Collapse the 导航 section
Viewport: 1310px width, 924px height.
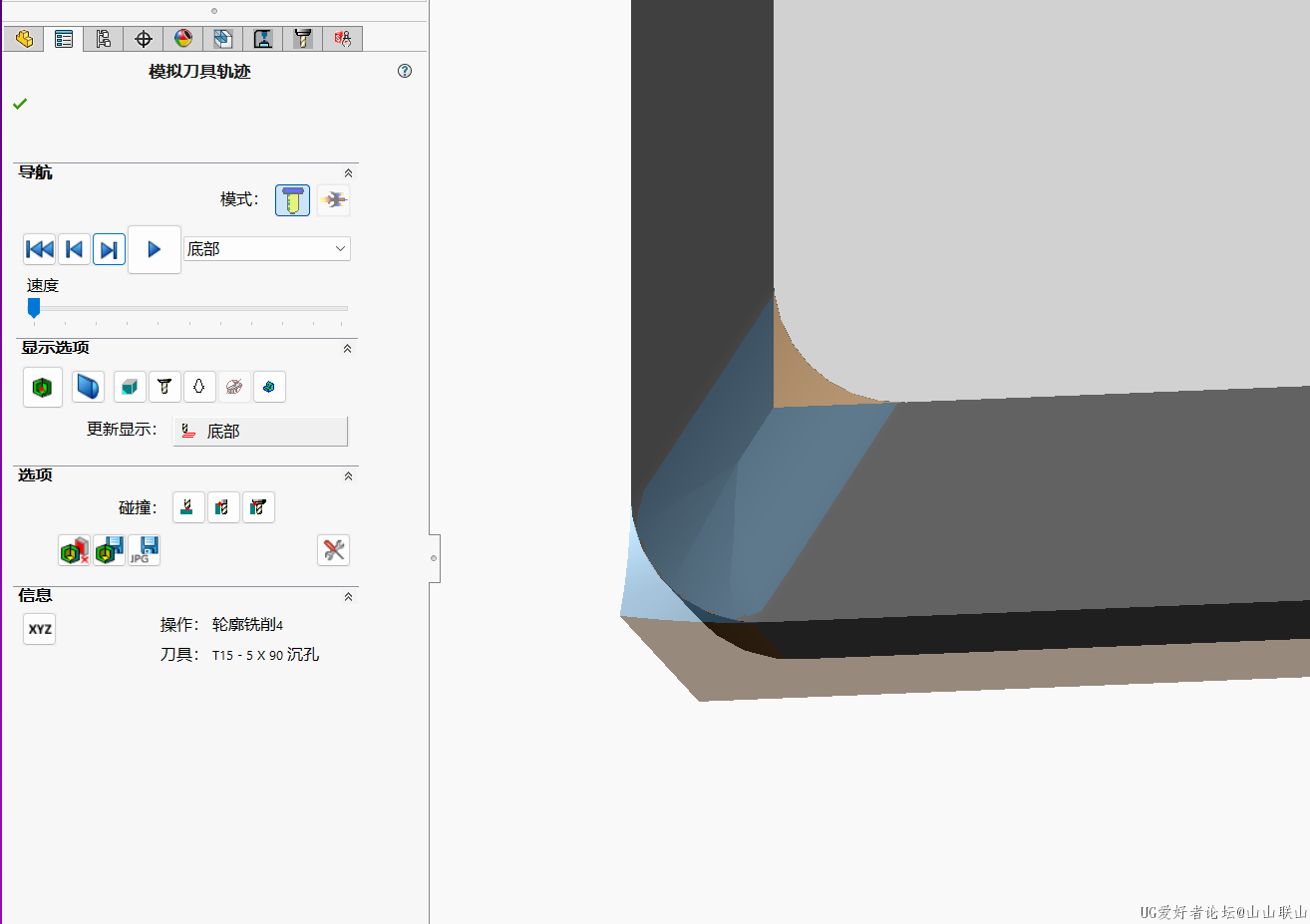(x=348, y=173)
